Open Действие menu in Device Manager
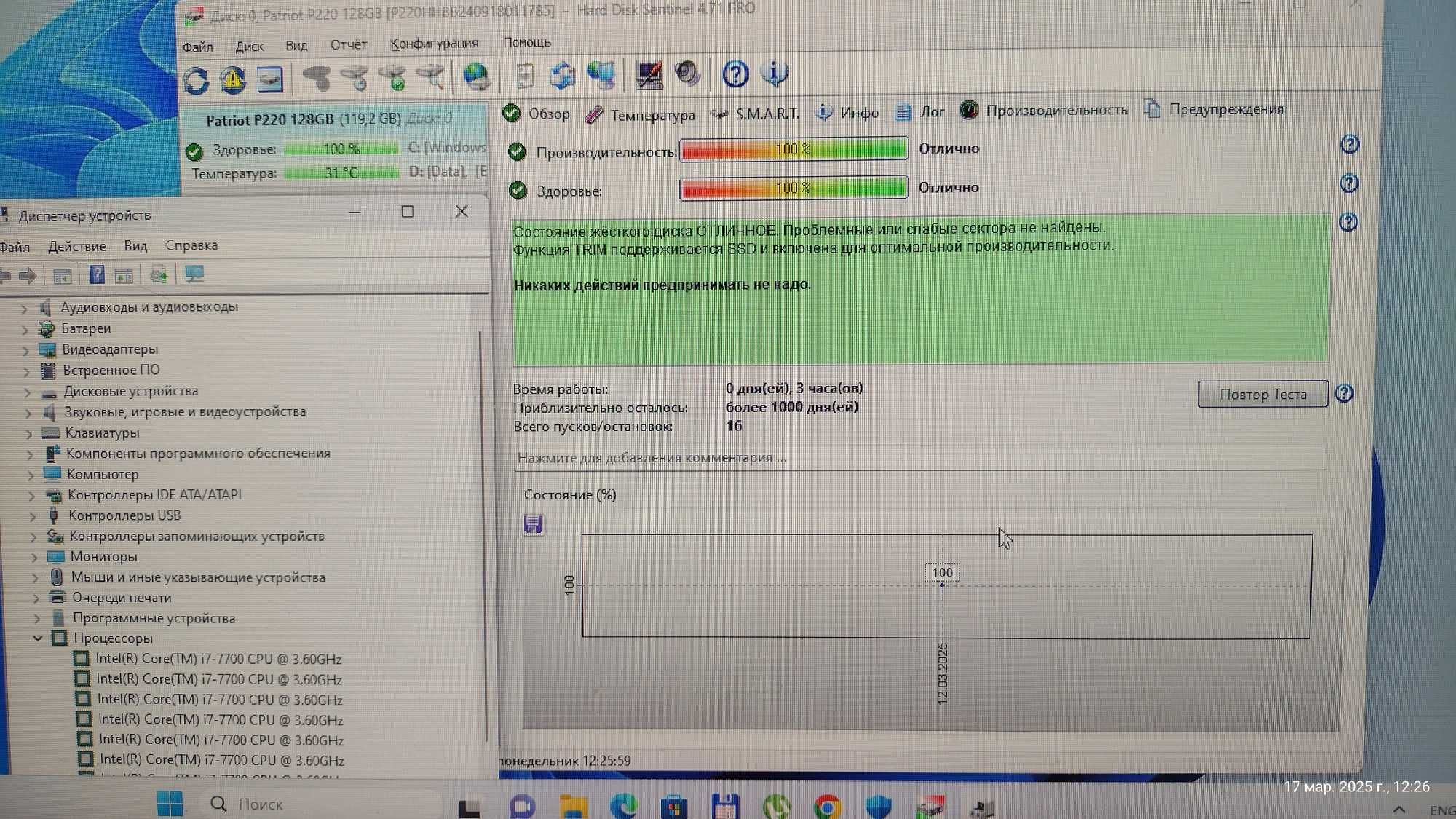Screen dimensions: 1456x819 [77, 246]
